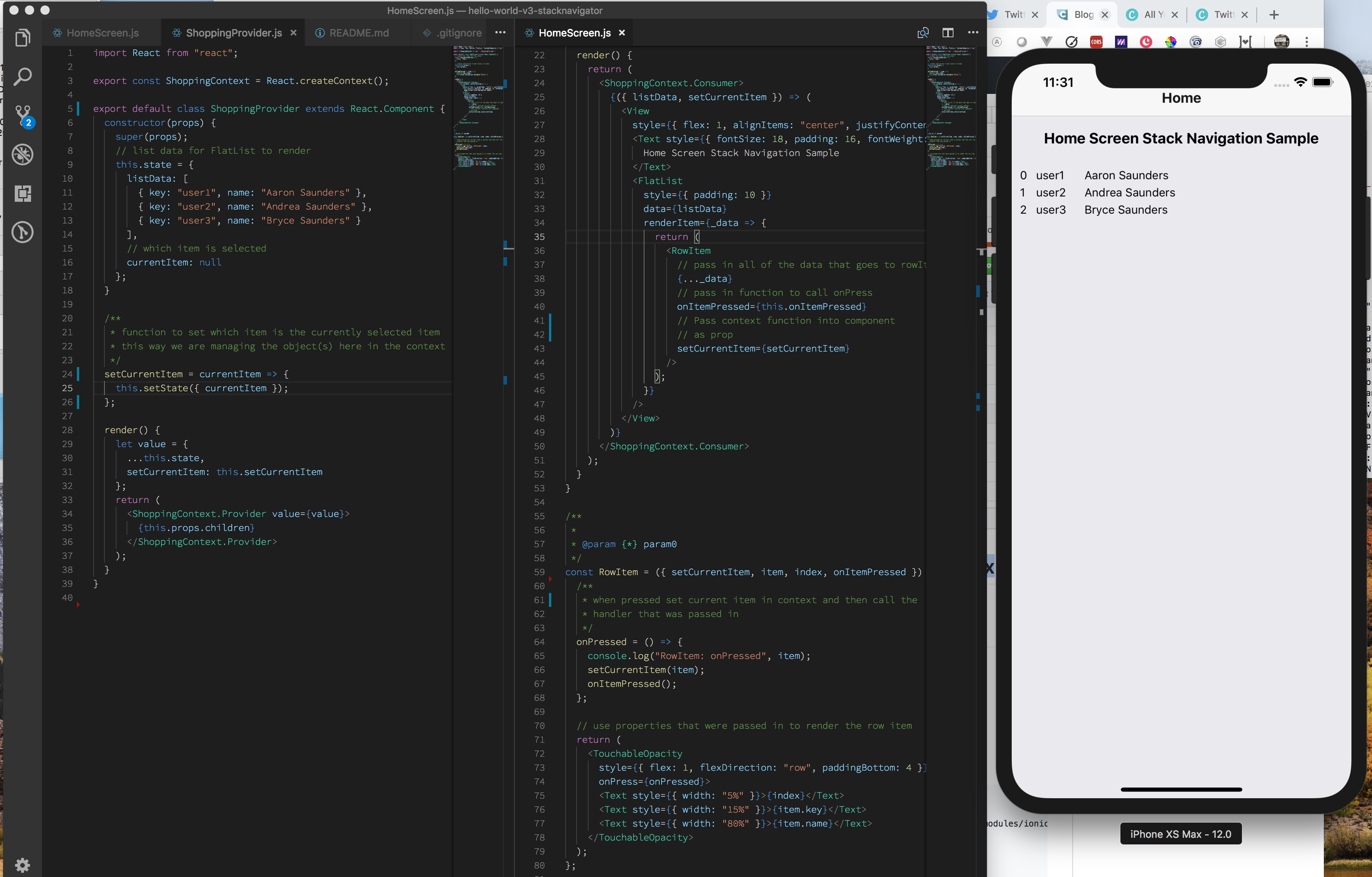Open a new Chrome tab with plus button
Viewport: 1372px width, 877px height.
click(1274, 15)
